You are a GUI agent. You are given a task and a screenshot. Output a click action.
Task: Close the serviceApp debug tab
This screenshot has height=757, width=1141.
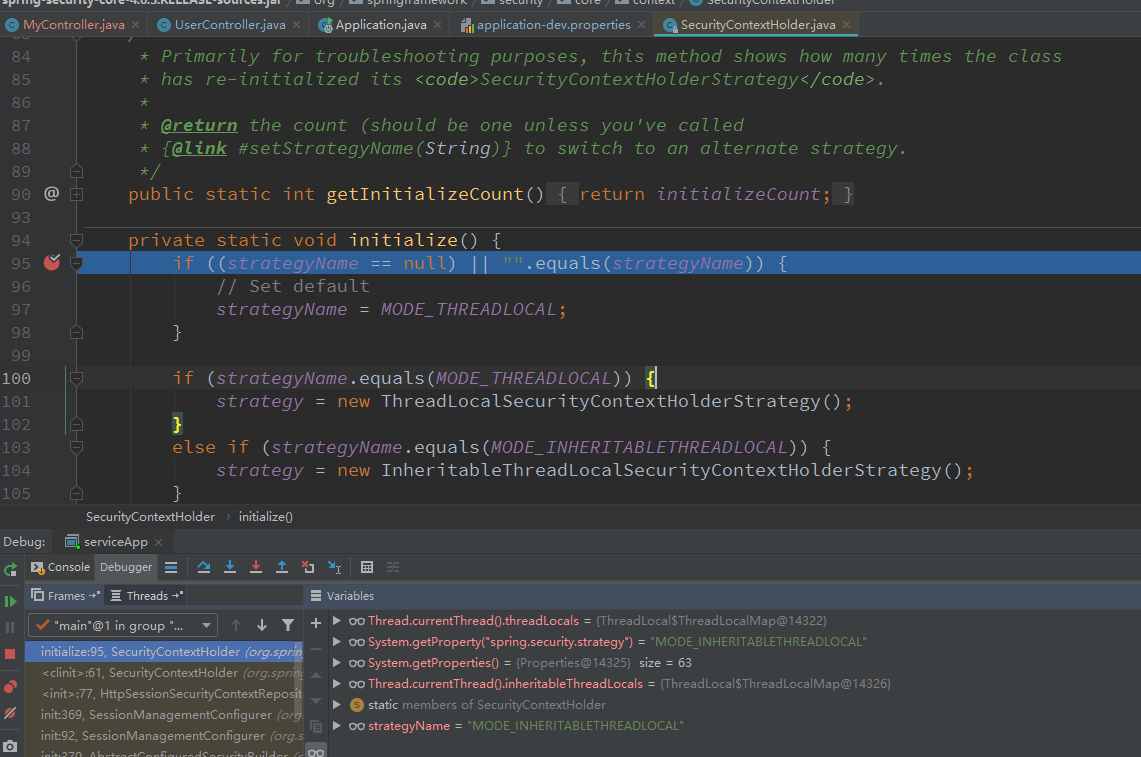tap(159, 542)
